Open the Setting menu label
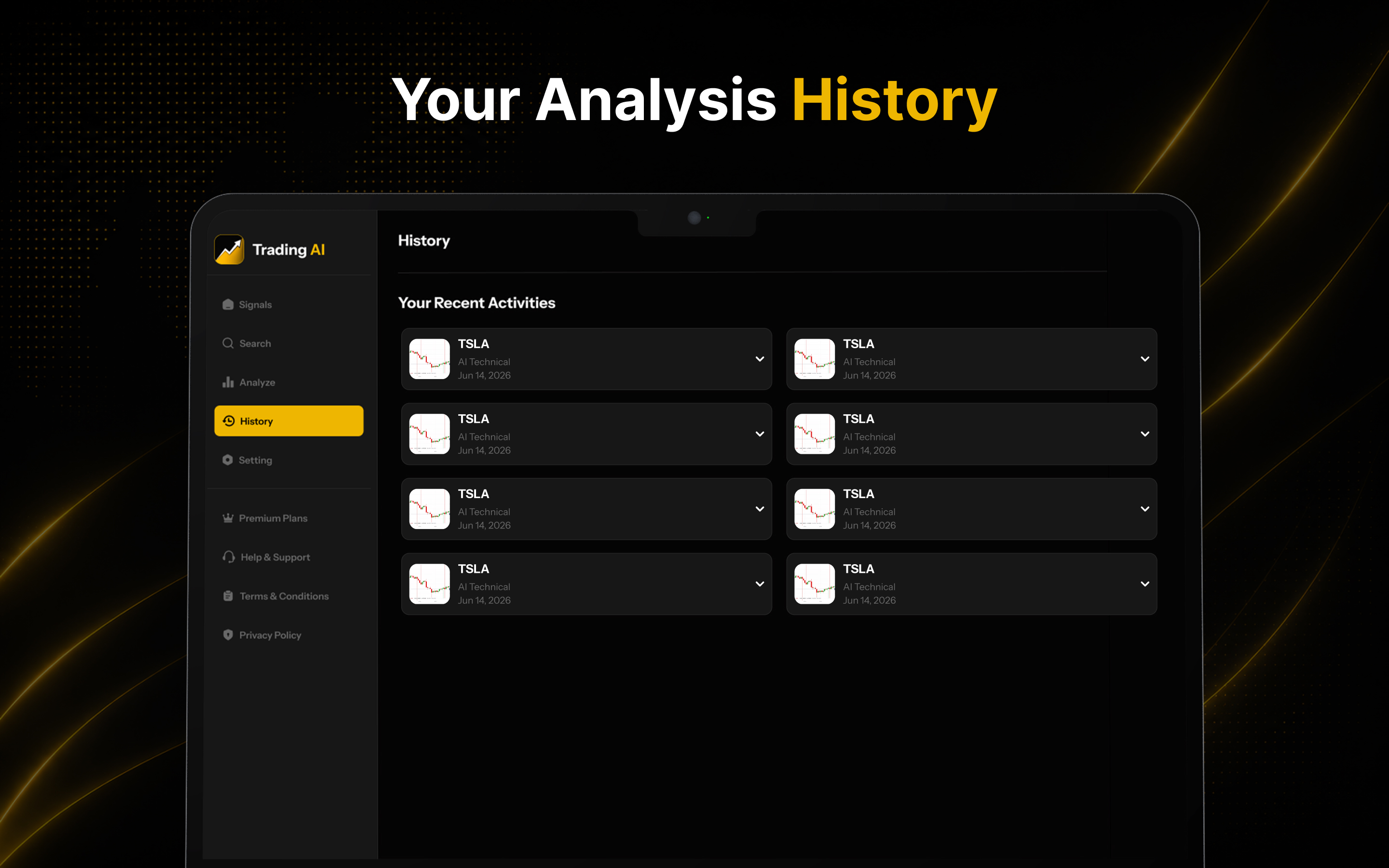1389x868 pixels. click(x=256, y=461)
